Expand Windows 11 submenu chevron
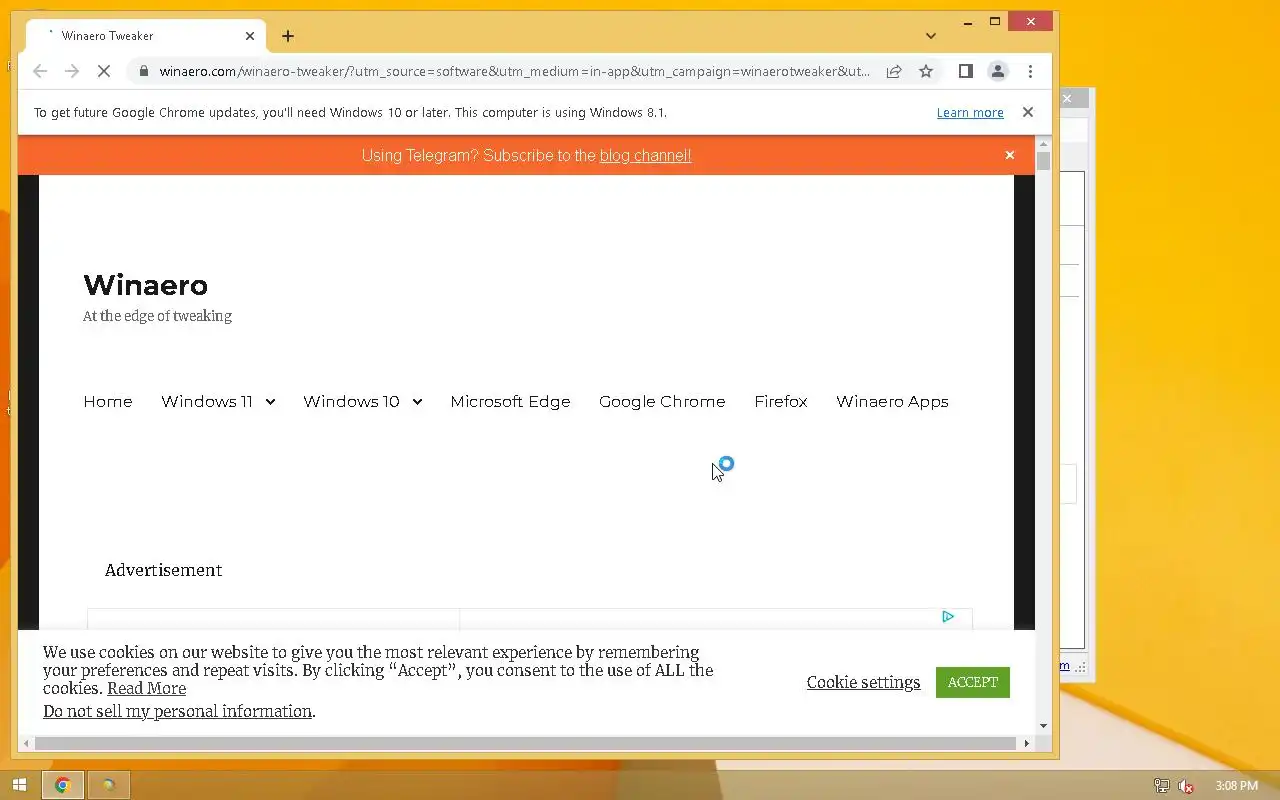 [270, 402]
